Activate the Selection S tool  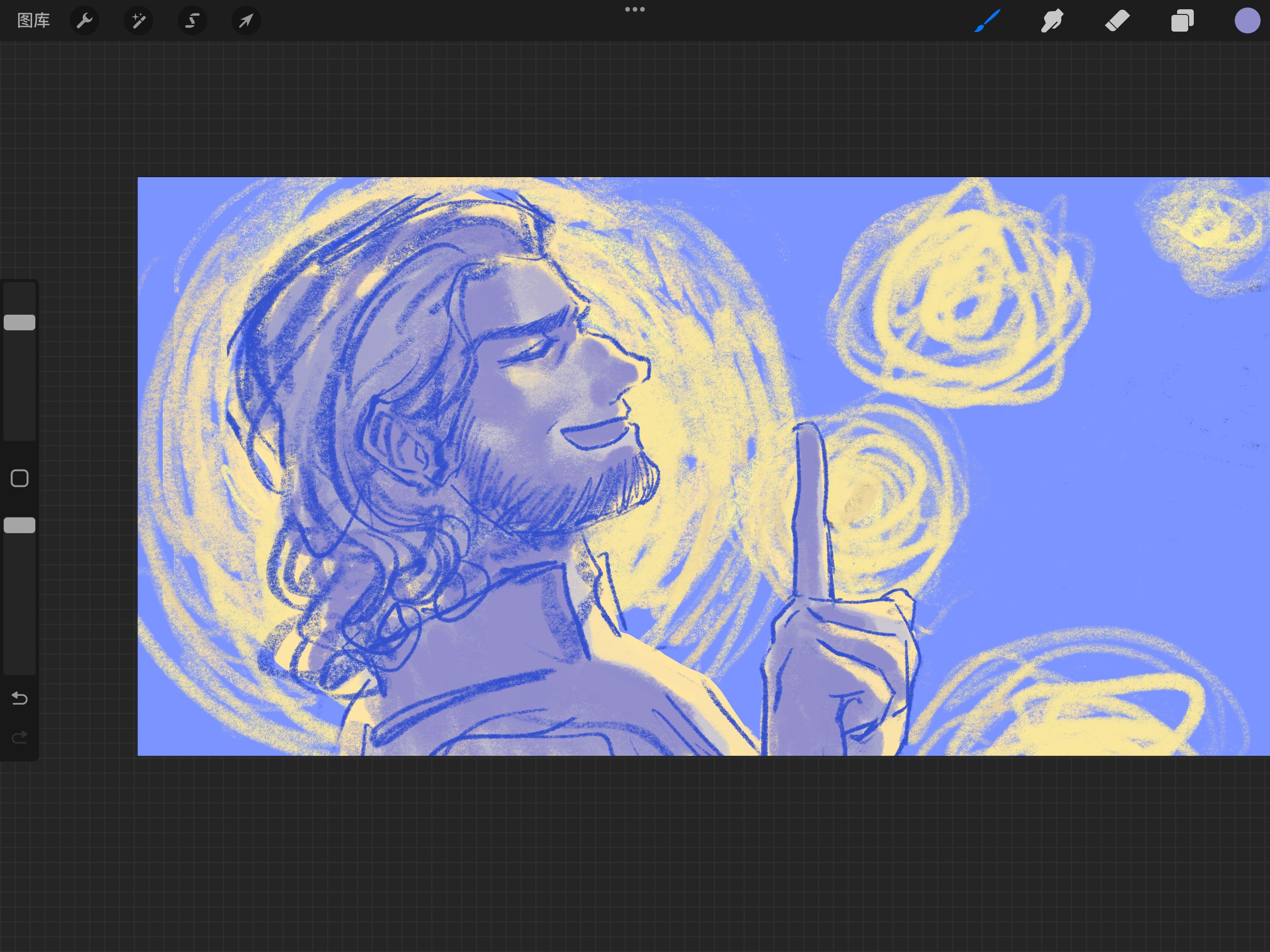point(192,20)
